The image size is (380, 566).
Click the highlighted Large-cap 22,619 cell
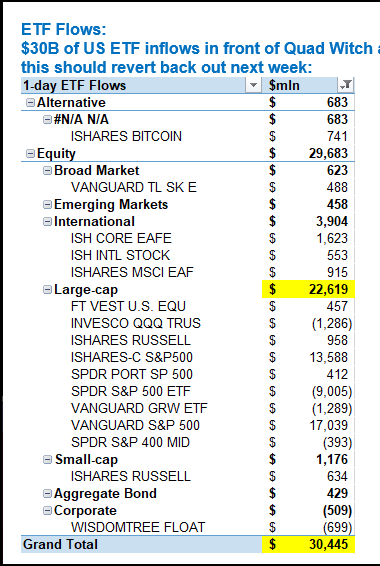click(308, 289)
